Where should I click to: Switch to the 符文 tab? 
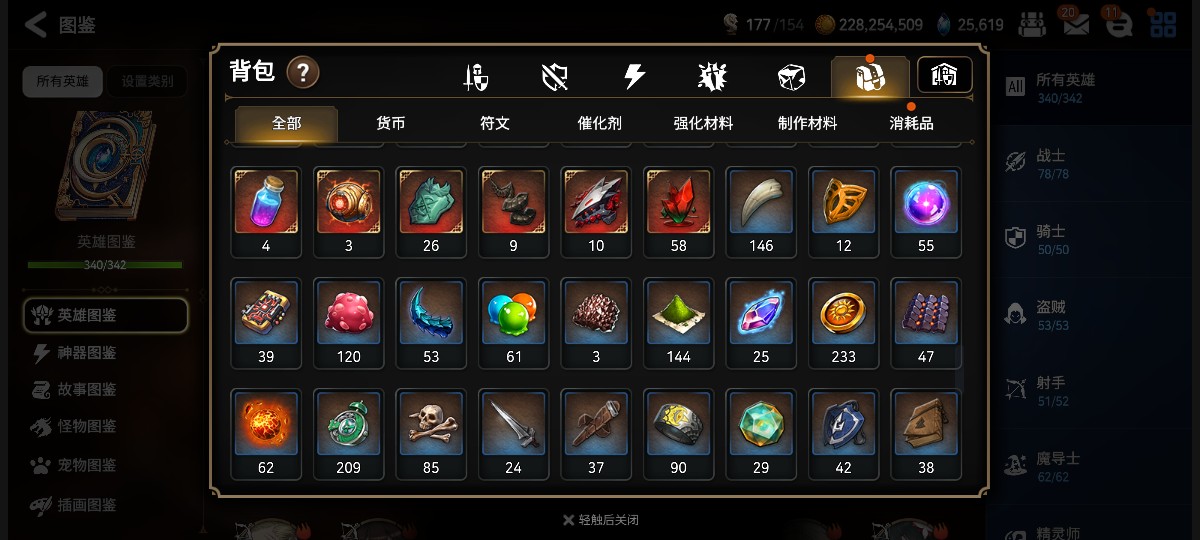click(495, 124)
